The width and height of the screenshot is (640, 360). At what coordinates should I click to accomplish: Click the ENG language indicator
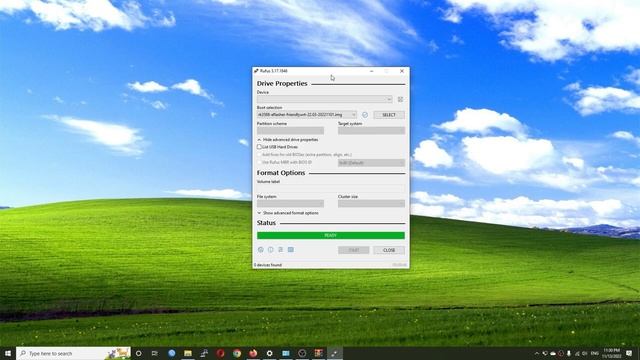point(595,353)
